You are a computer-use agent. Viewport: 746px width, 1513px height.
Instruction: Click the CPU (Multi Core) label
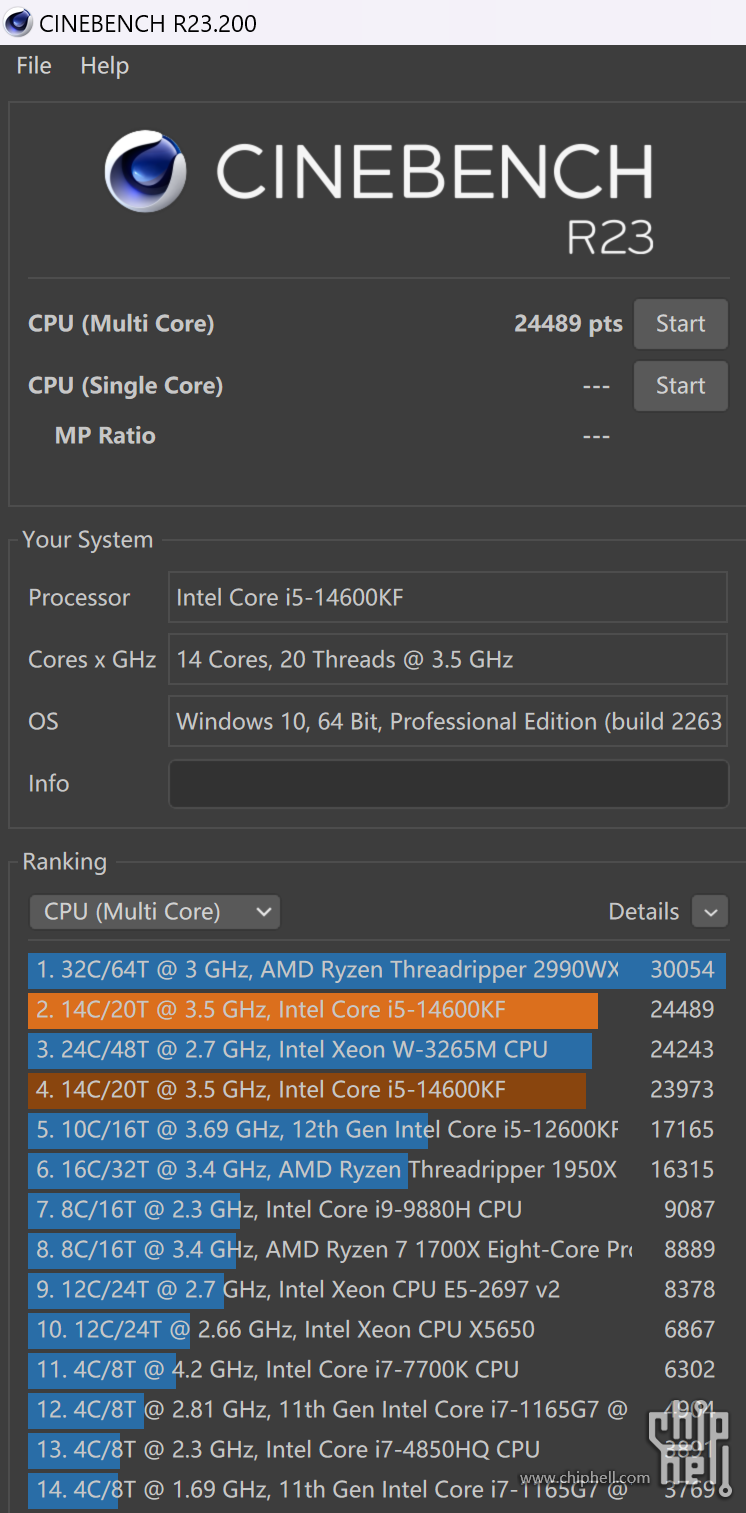pos(121,324)
